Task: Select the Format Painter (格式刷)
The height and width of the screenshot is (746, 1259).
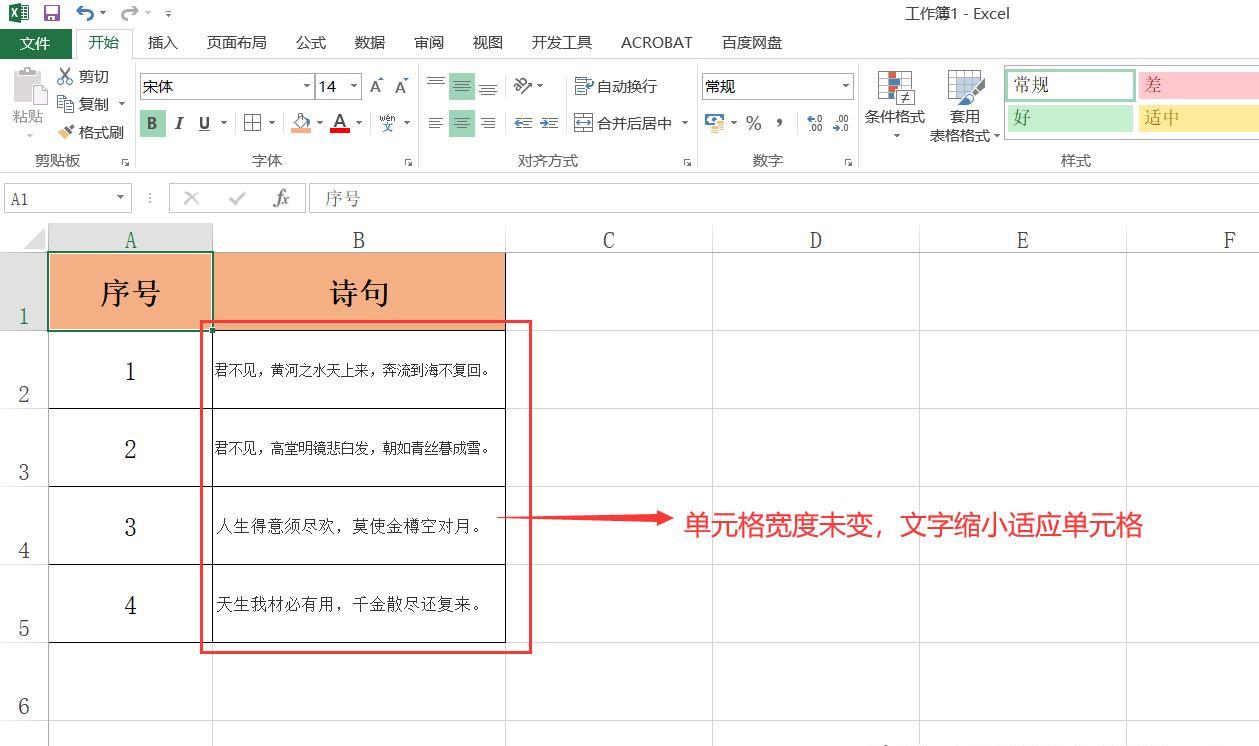Action: tap(91, 132)
